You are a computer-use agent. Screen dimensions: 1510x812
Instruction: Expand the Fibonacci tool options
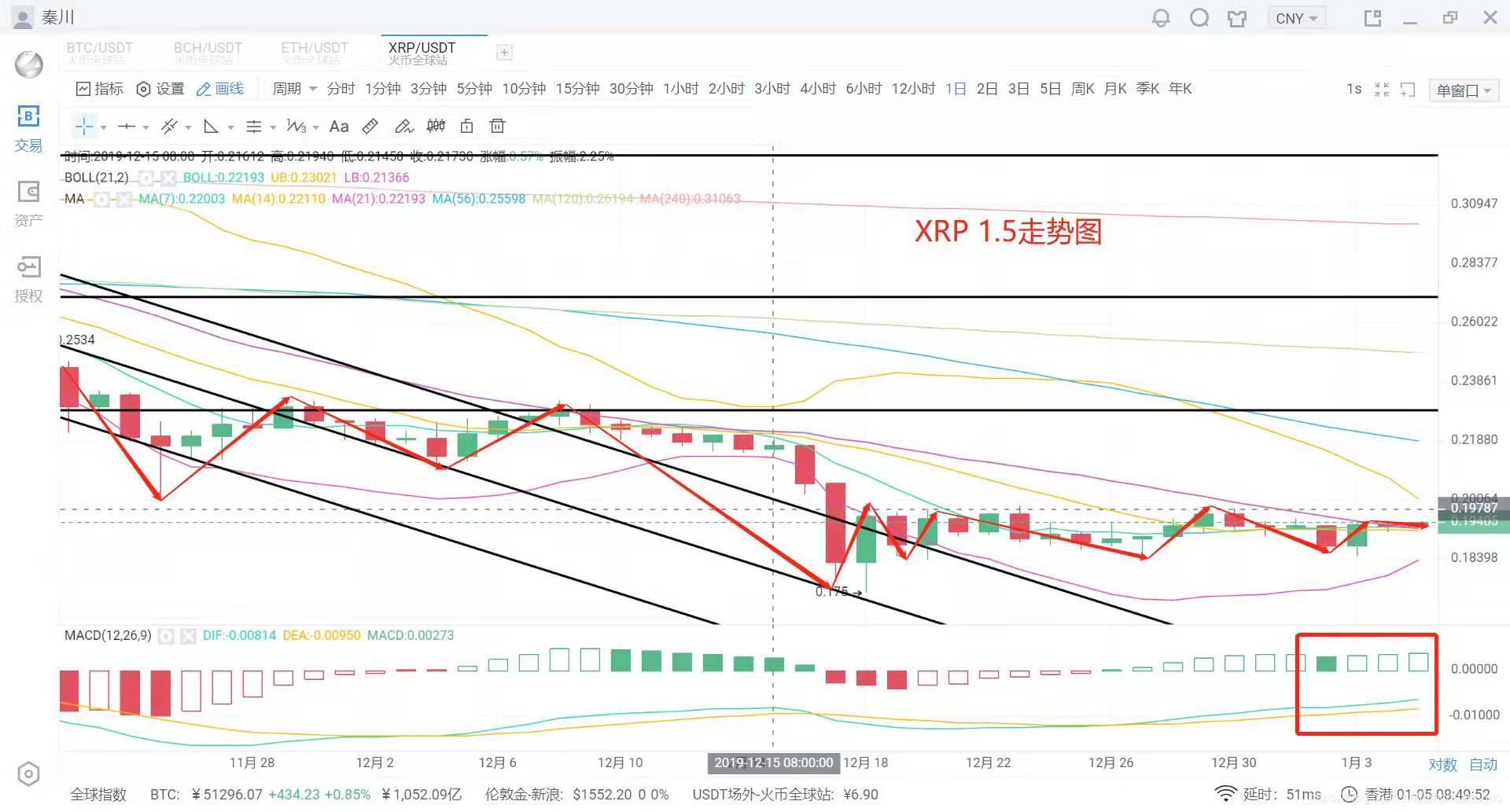pyautogui.click(x=273, y=127)
